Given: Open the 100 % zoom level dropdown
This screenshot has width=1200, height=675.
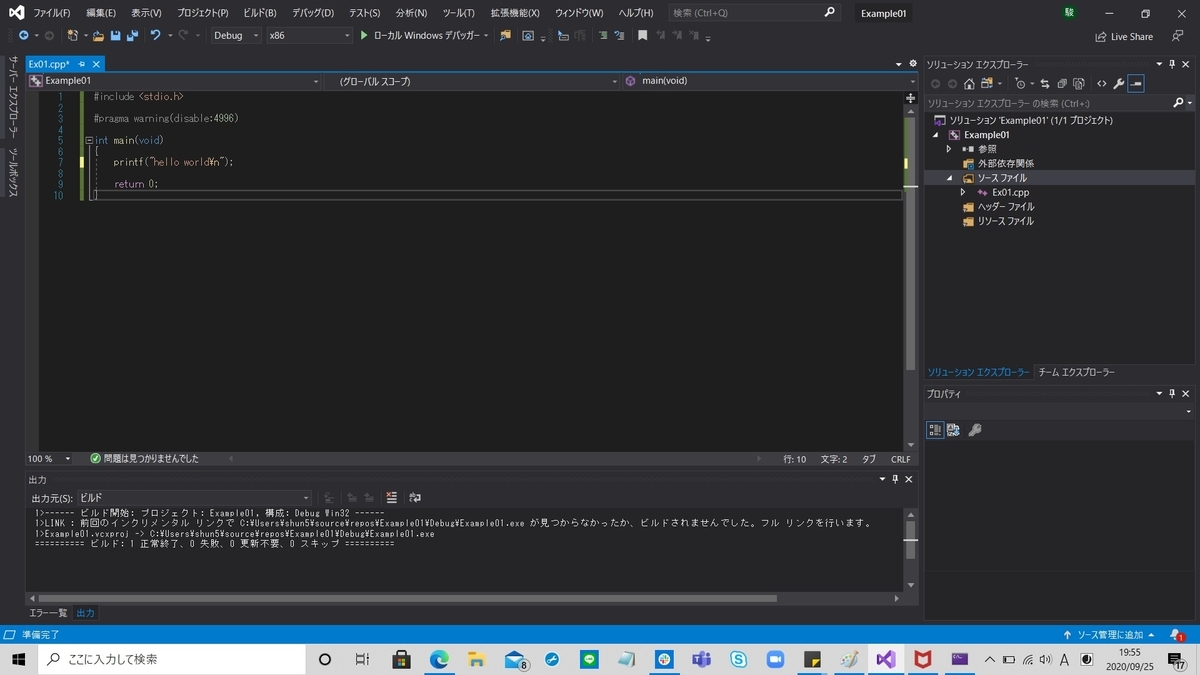Looking at the screenshot, I should 50,458.
